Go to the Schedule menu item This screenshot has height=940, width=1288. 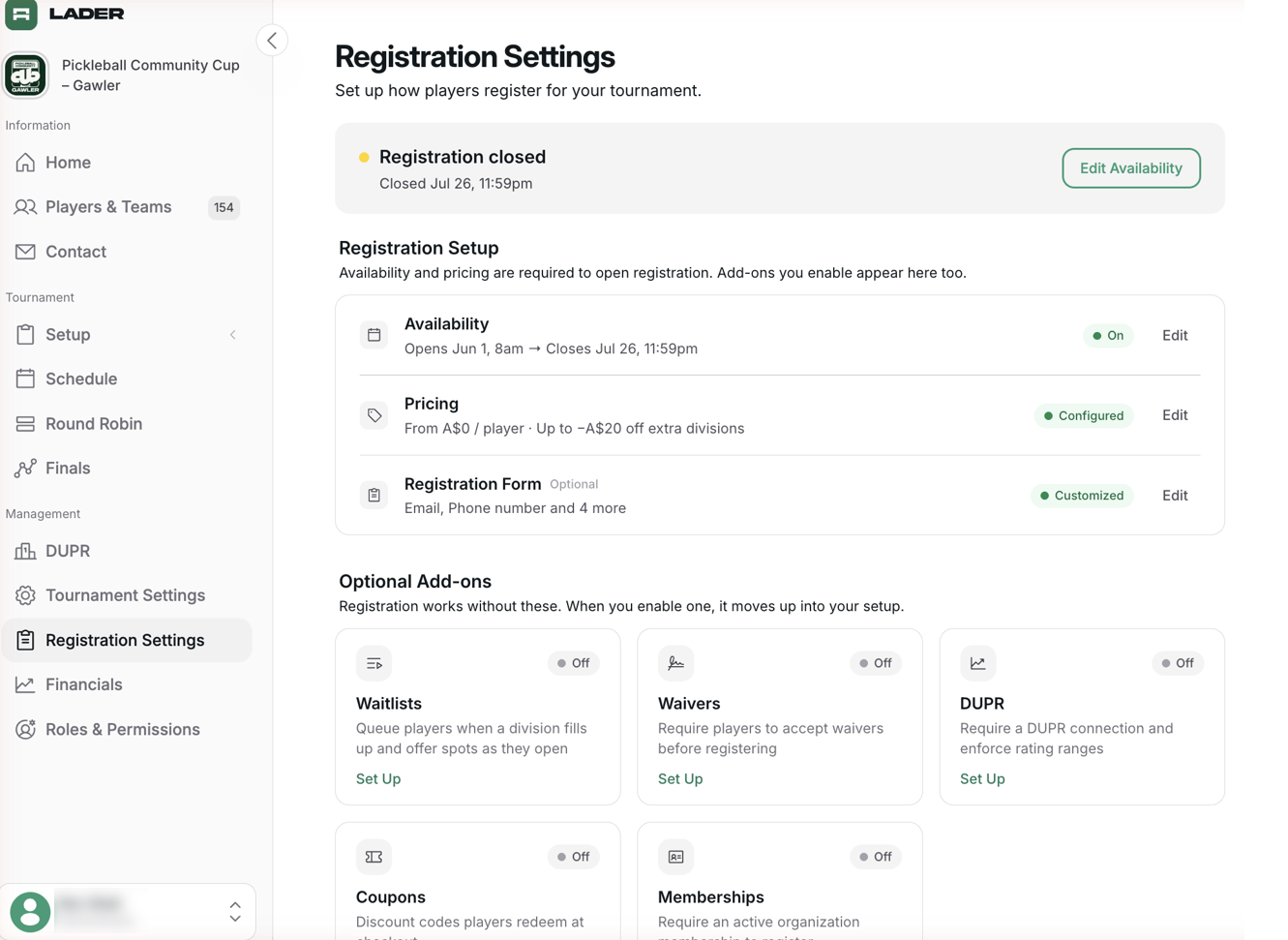(127, 379)
